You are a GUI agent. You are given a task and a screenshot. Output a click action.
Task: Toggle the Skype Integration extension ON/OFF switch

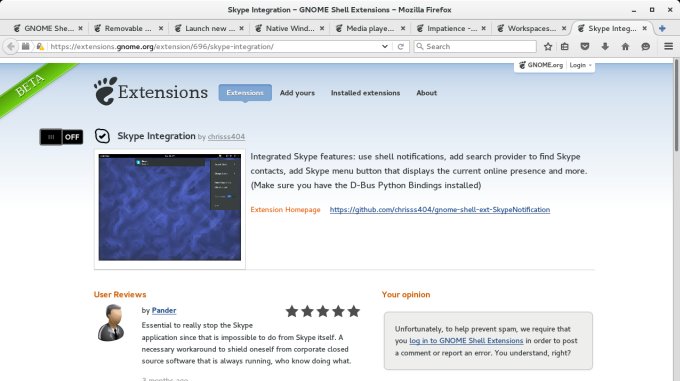(61, 137)
